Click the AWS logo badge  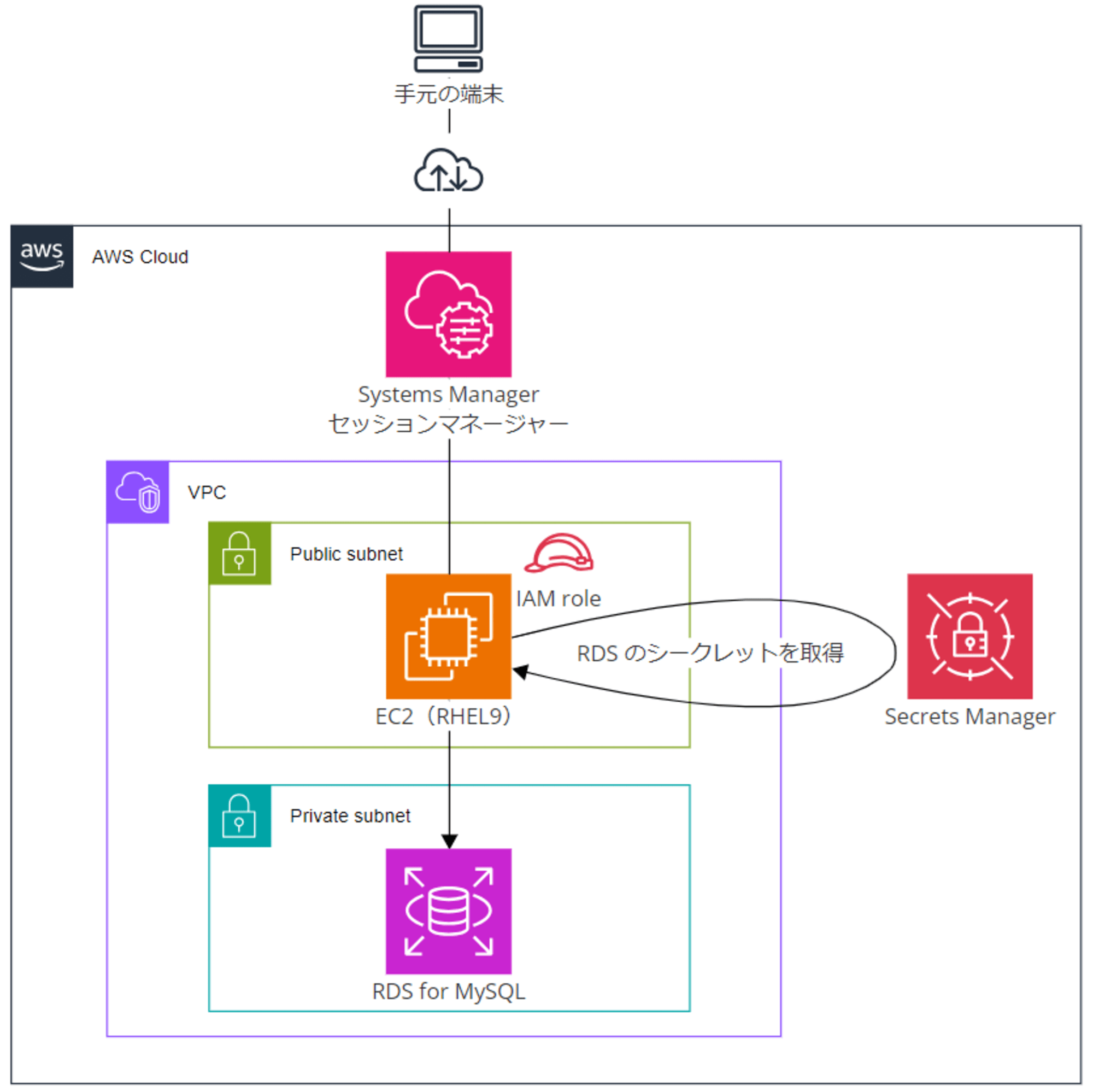[42, 256]
